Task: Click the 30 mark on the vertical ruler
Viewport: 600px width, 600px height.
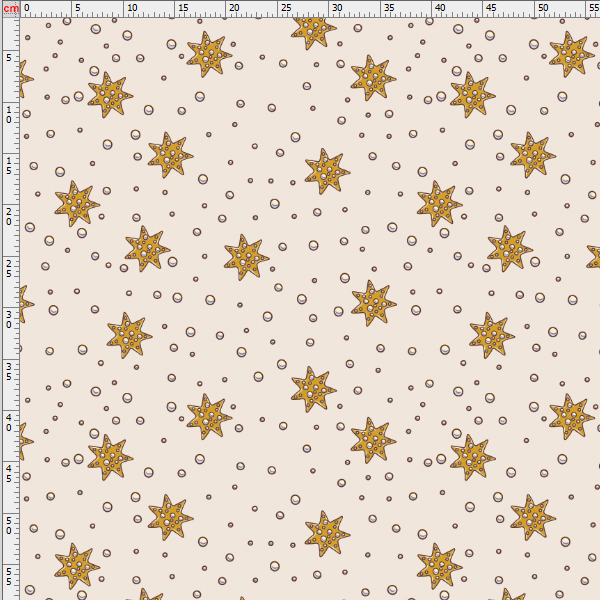Action: click(x=9, y=320)
